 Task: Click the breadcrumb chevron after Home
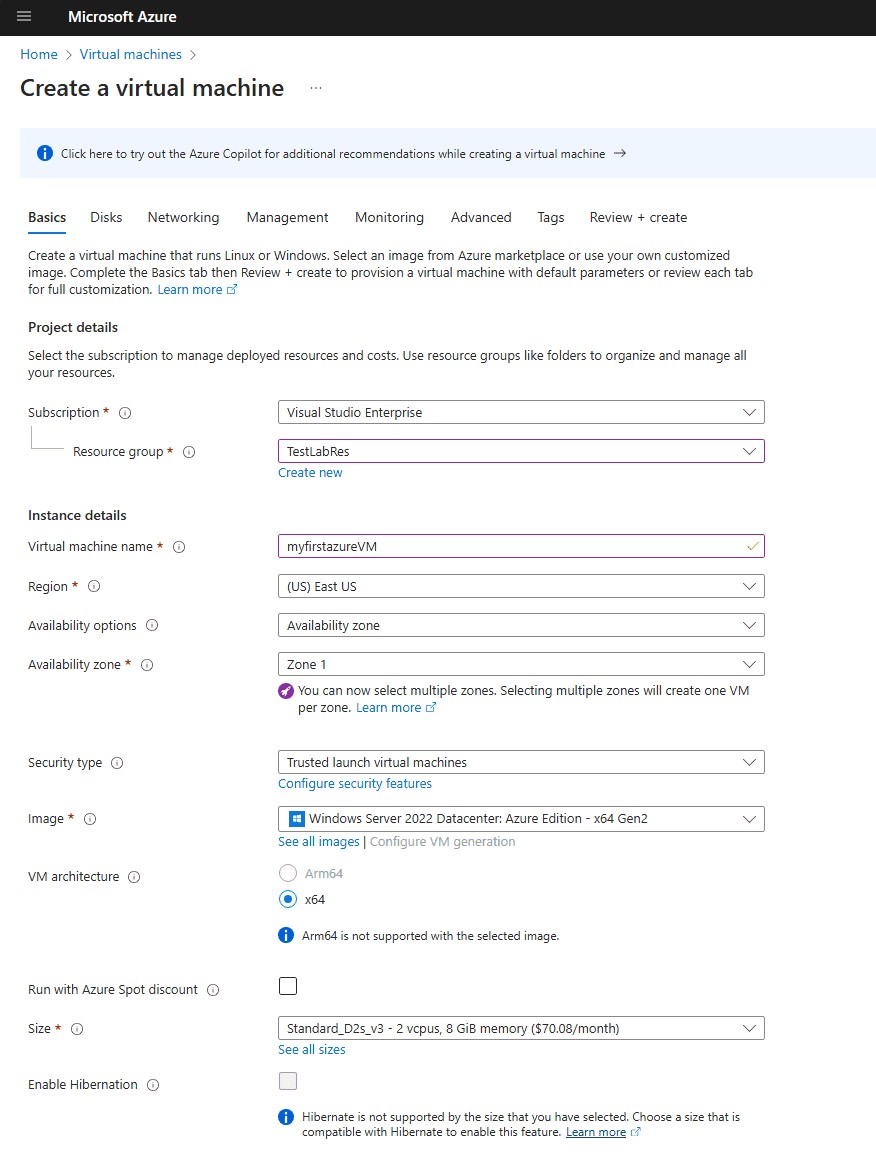pos(68,55)
